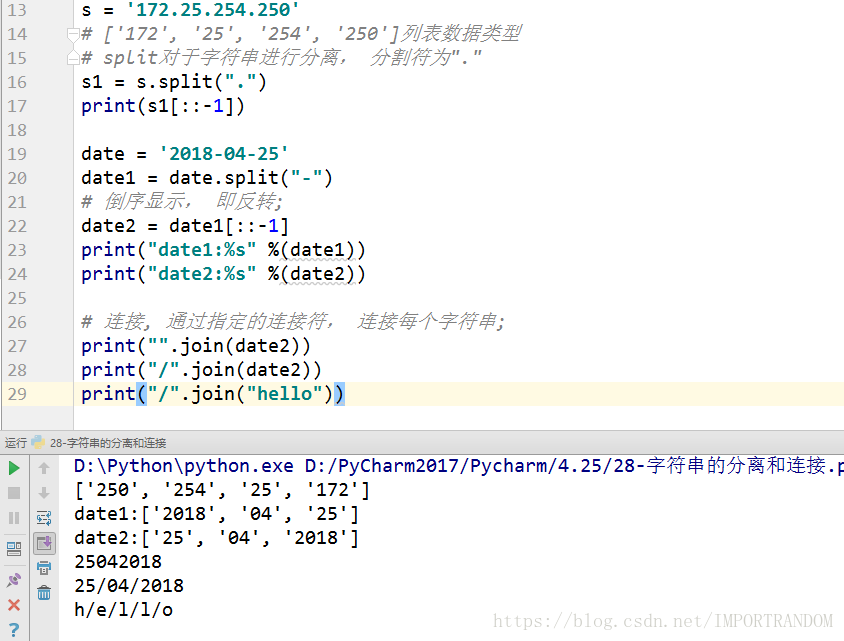
Task: Toggle soft-wrap in the console
Action: [44, 518]
